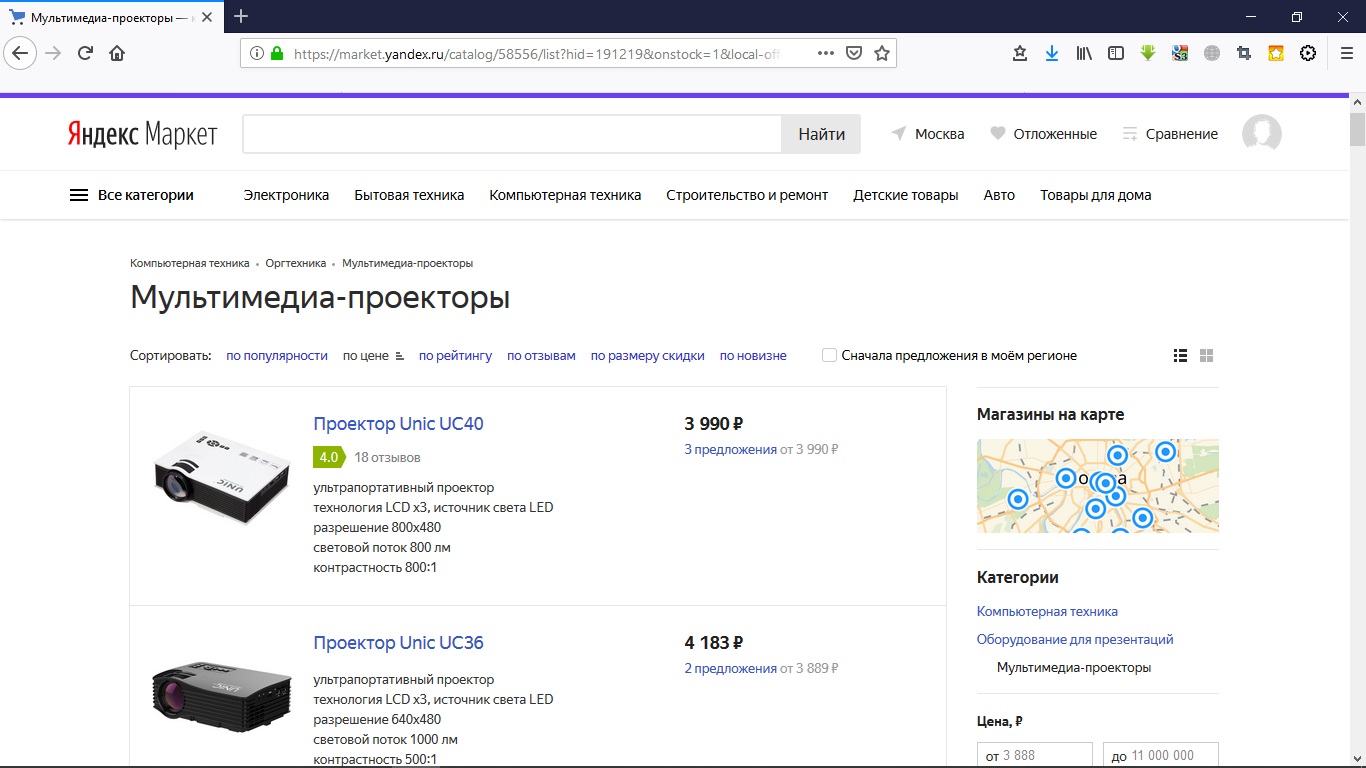Image resolution: width=1366 pixels, height=768 pixels.
Task: View '2 предложения' for Unic UC36
Action: point(730,668)
